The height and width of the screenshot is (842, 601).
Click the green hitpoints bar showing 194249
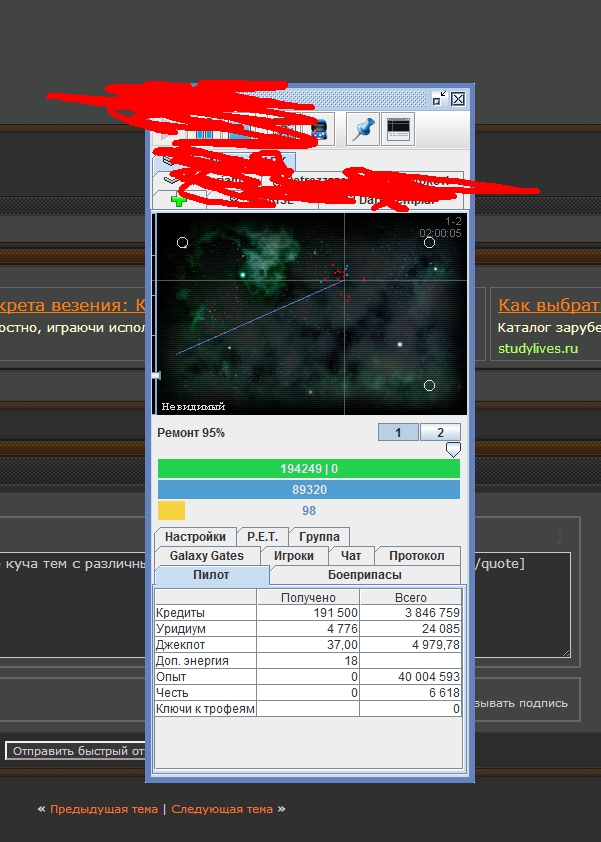pyautogui.click(x=308, y=468)
